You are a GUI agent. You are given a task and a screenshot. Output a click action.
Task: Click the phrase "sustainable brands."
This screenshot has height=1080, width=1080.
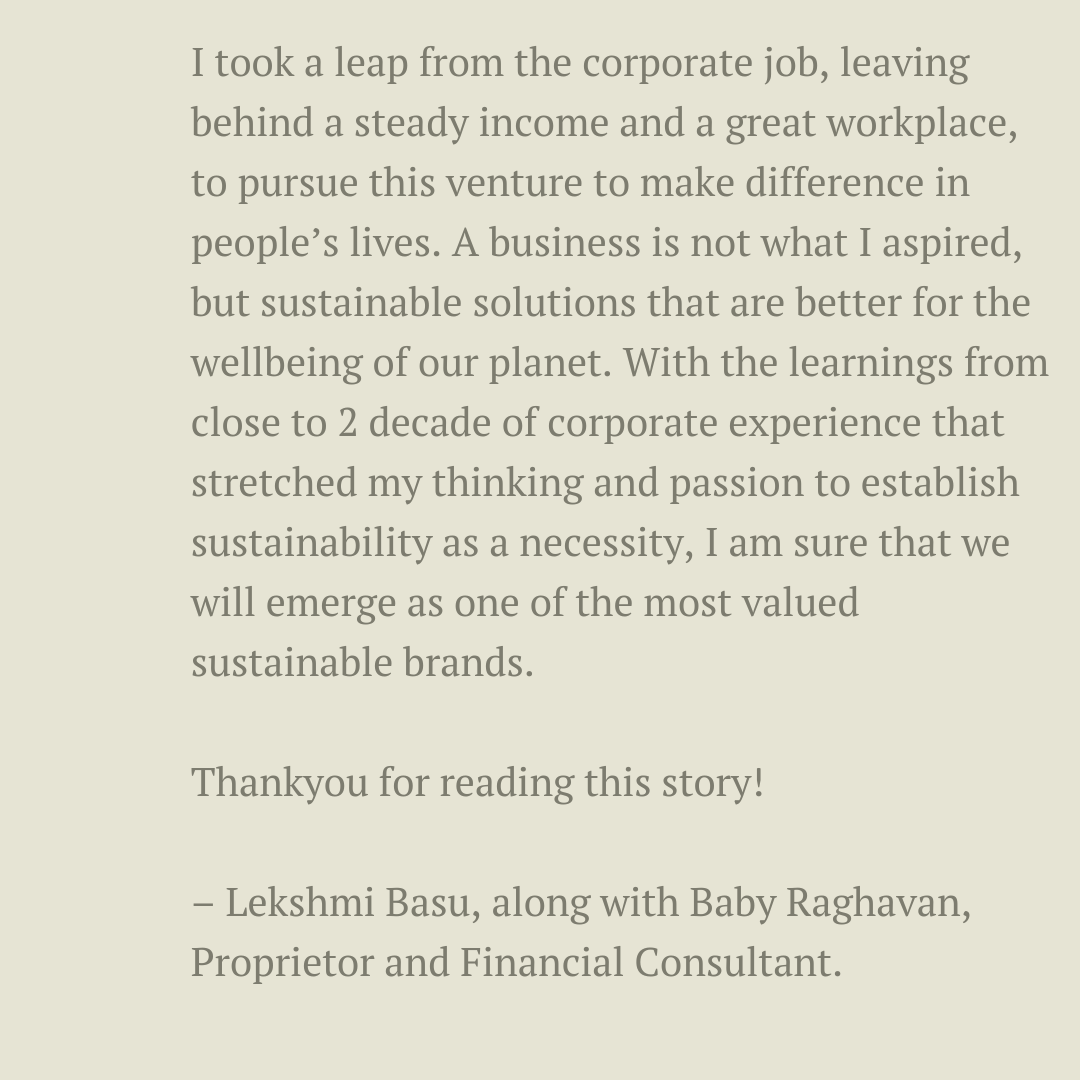click(362, 664)
